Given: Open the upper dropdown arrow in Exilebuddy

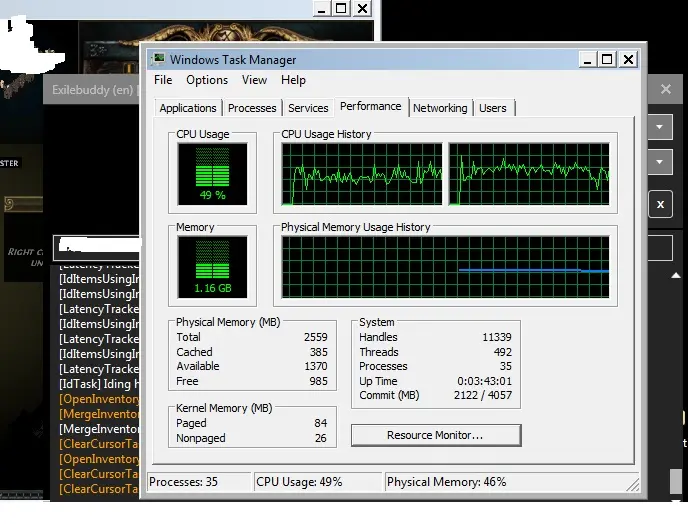Looking at the screenshot, I should (659, 127).
